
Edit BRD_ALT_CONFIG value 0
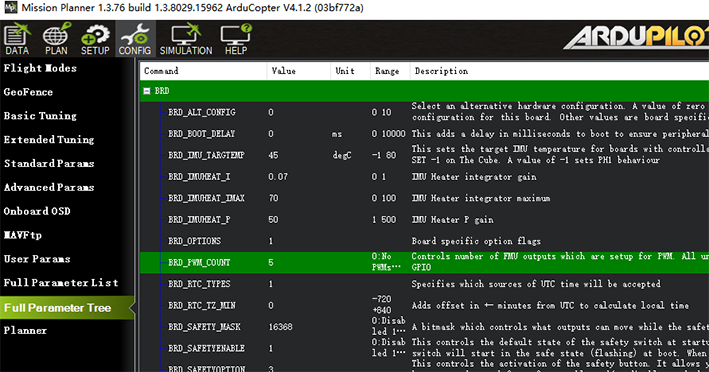coord(270,113)
